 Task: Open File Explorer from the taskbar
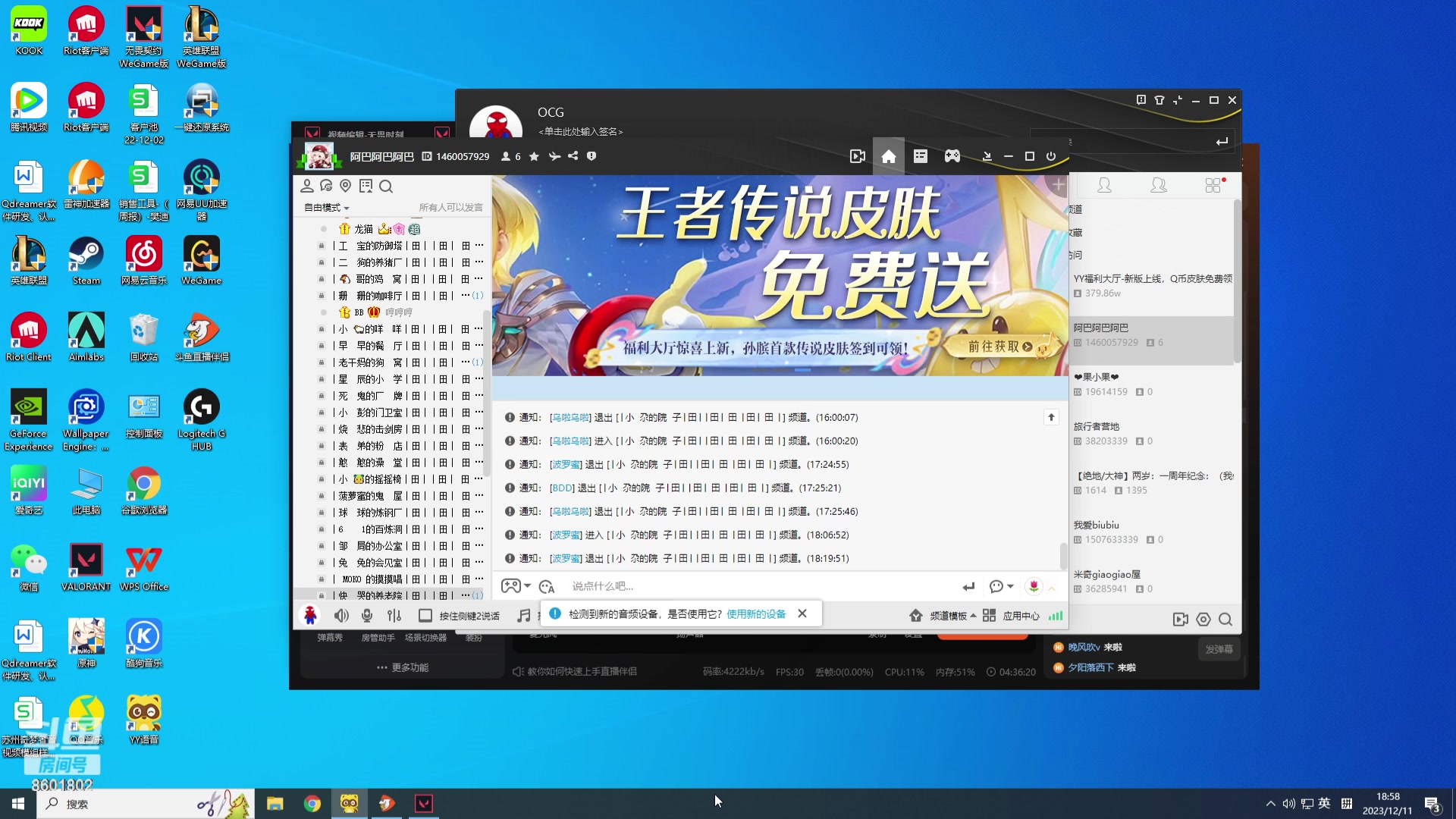(x=275, y=804)
